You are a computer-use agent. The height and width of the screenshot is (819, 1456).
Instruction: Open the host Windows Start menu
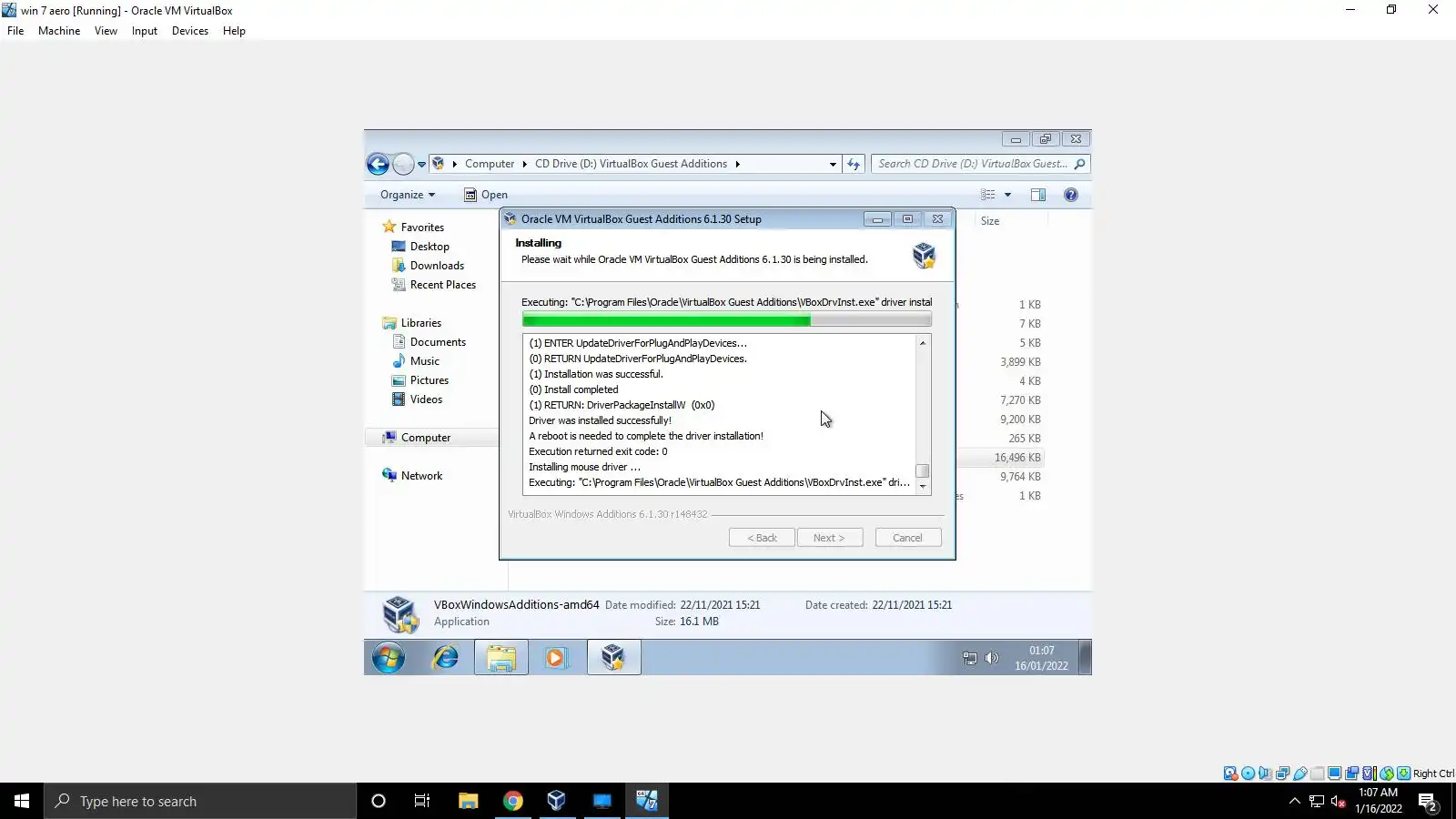tap(22, 801)
